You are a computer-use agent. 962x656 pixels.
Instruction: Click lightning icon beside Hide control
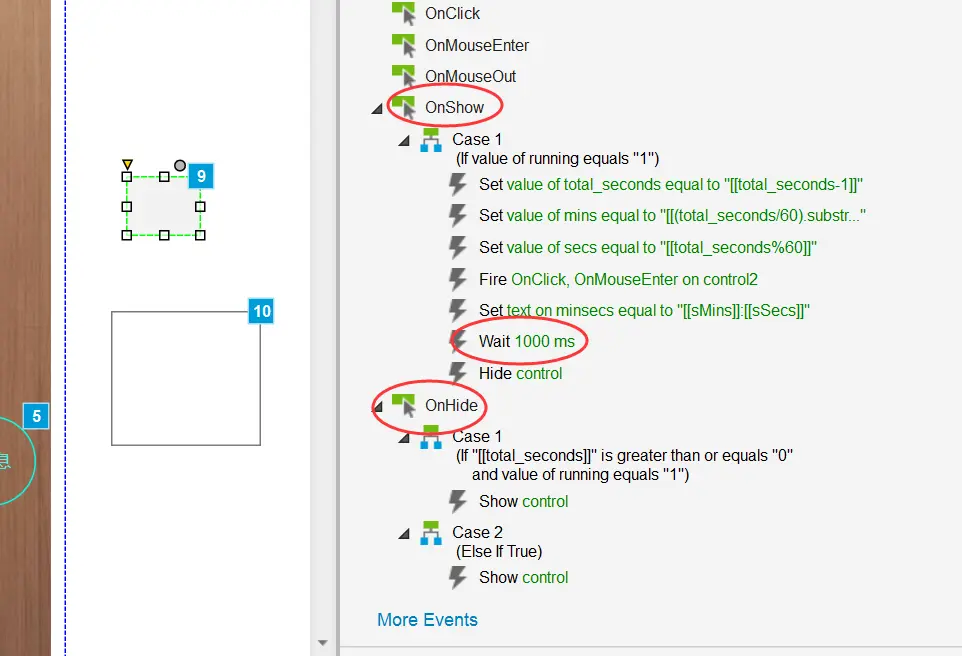(x=458, y=374)
